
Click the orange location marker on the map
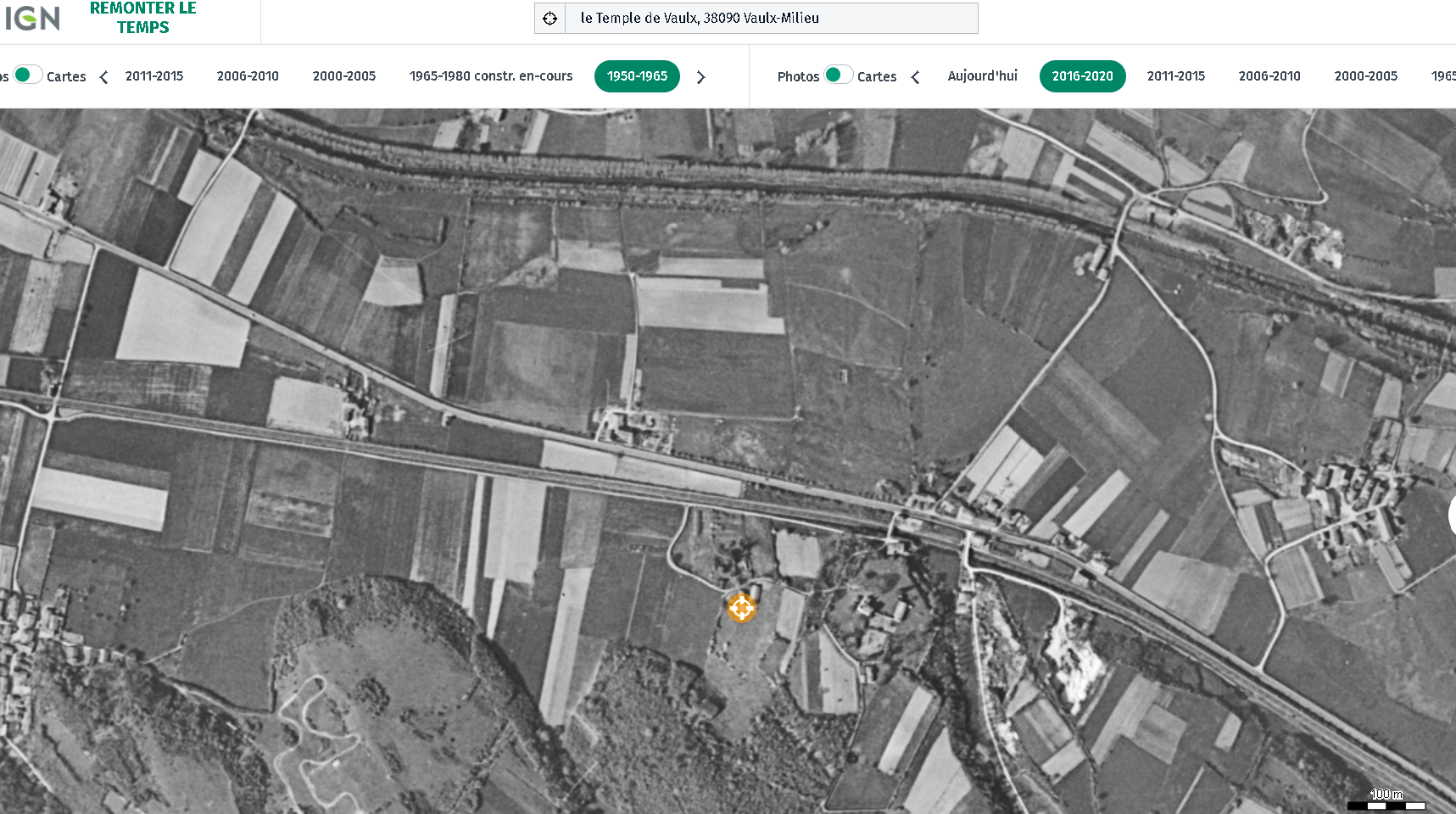741,607
